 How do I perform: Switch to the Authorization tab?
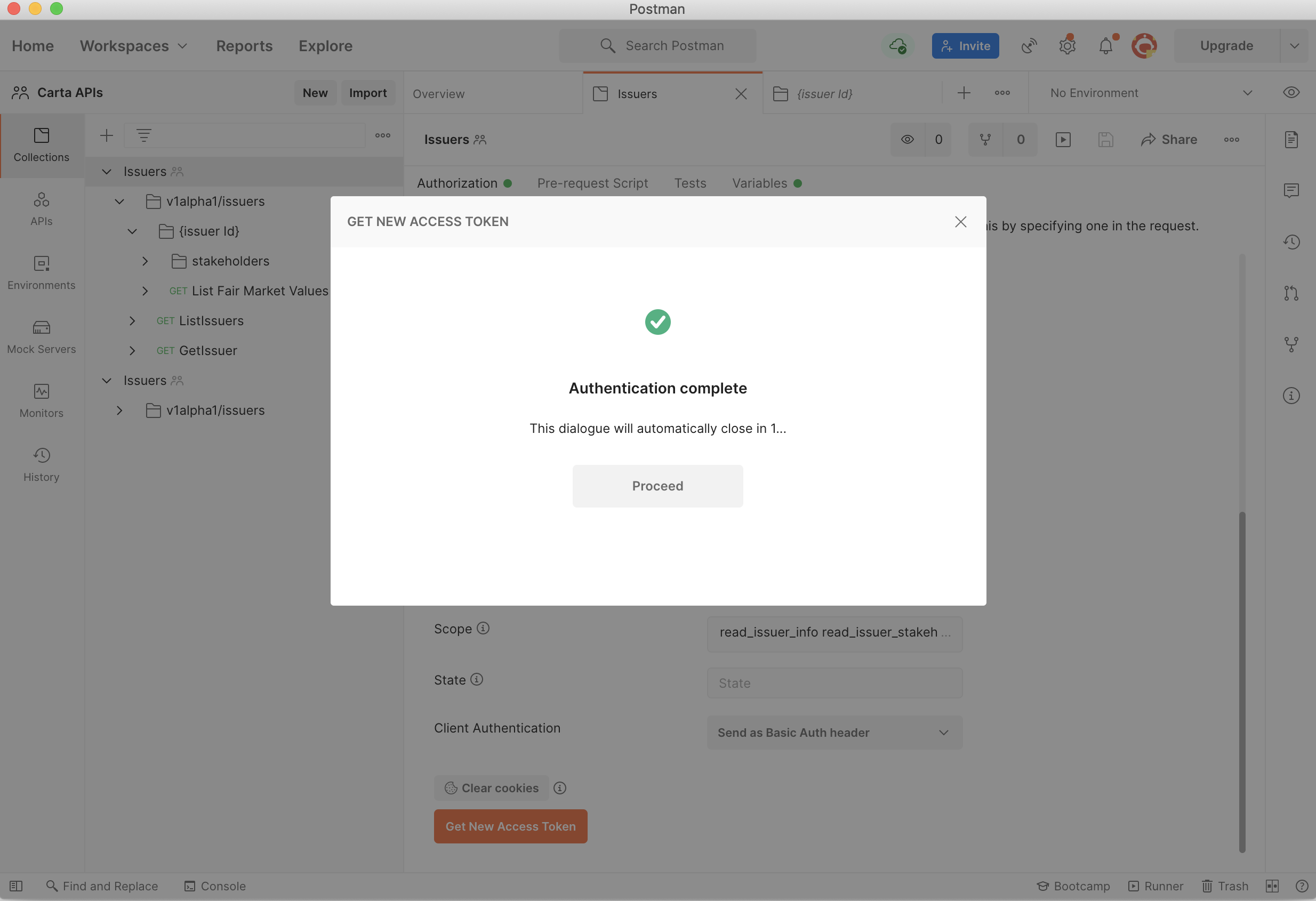click(x=464, y=183)
